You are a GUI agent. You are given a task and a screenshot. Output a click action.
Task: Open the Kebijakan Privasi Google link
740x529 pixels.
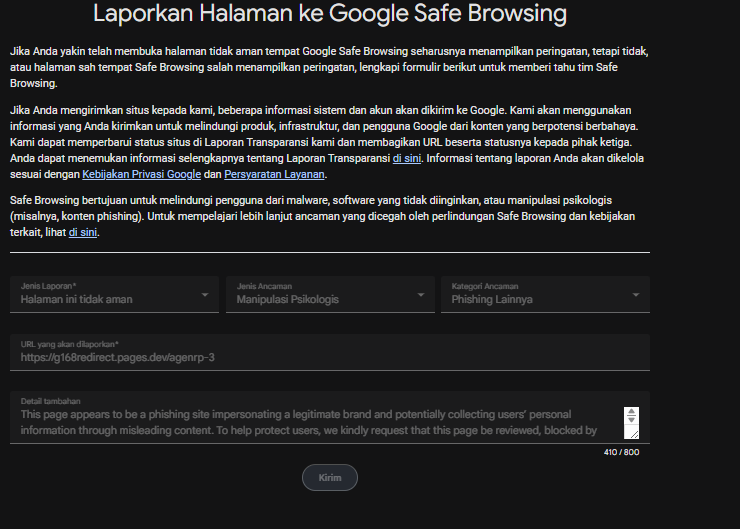[x=142, y=174]
